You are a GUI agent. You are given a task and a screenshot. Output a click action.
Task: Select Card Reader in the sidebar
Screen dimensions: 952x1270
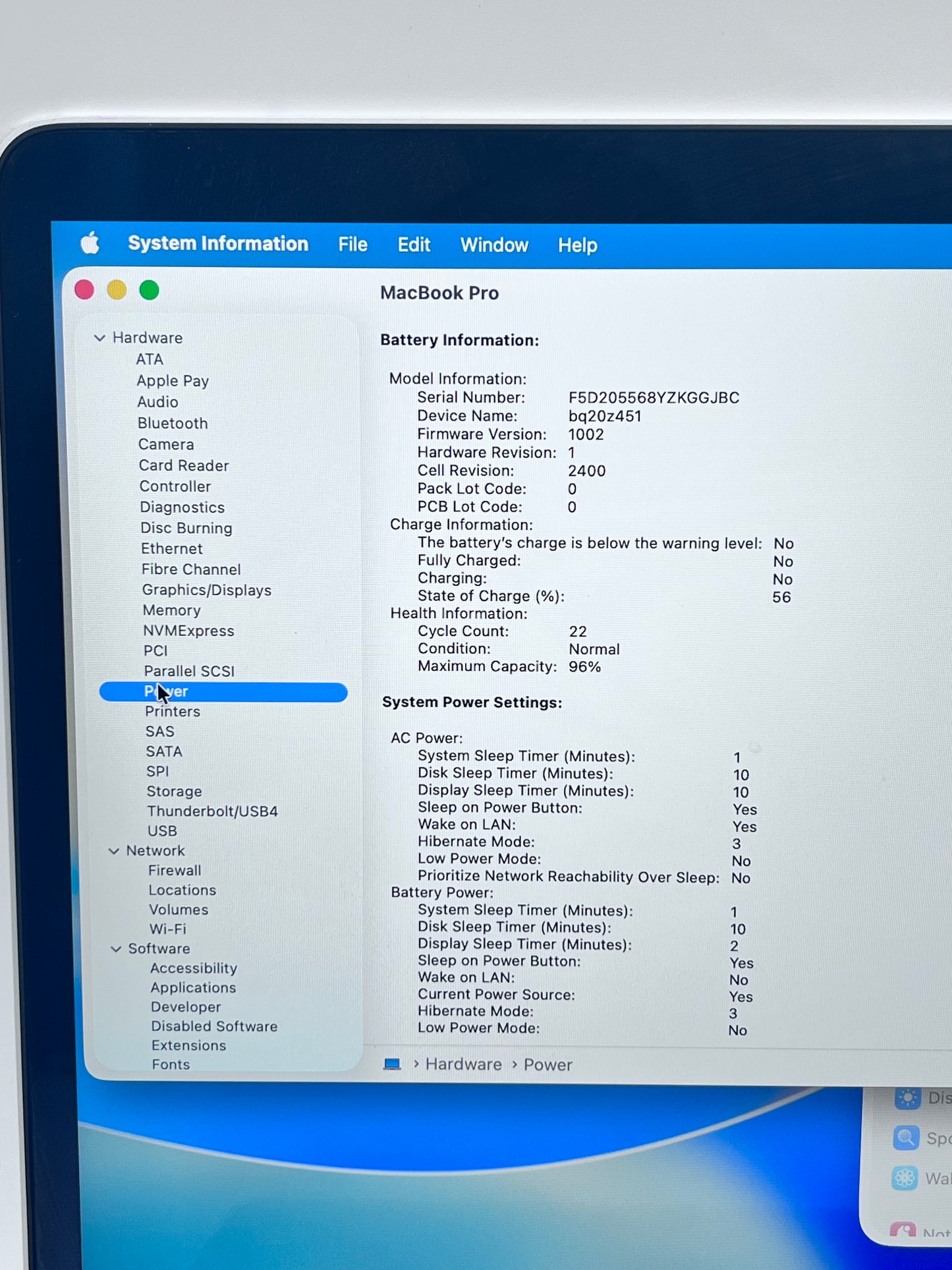(x=184, y=465)
